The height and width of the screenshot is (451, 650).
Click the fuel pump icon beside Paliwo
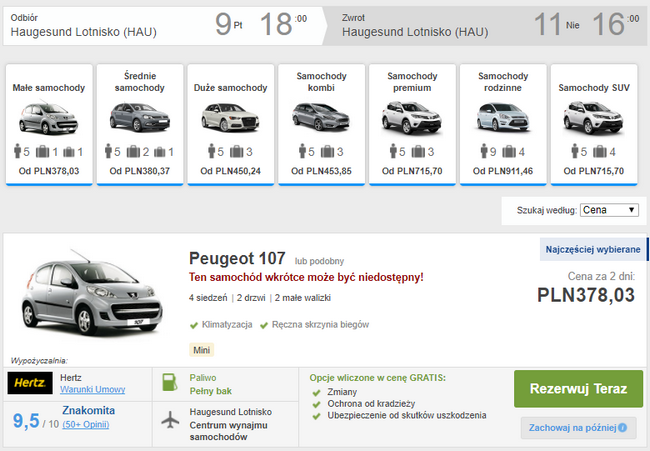[170, 382]
